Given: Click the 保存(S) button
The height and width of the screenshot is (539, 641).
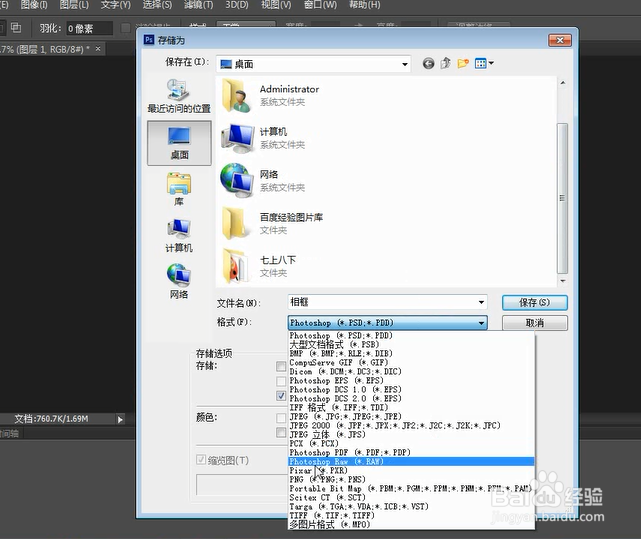Looking at the screenshot, I should click(x=535, y=303).
